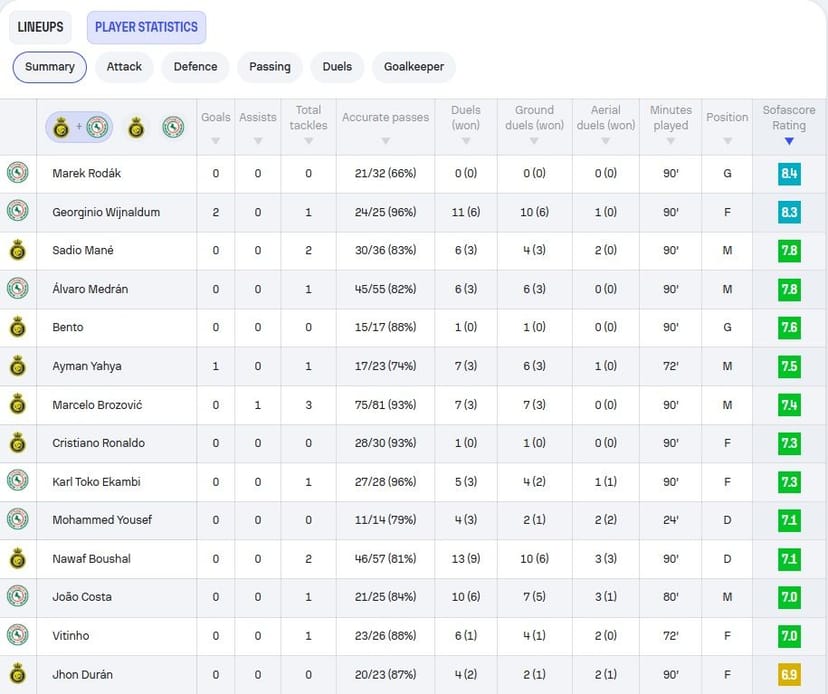Click team crest beside Sadio Mané

click(17, 250)
